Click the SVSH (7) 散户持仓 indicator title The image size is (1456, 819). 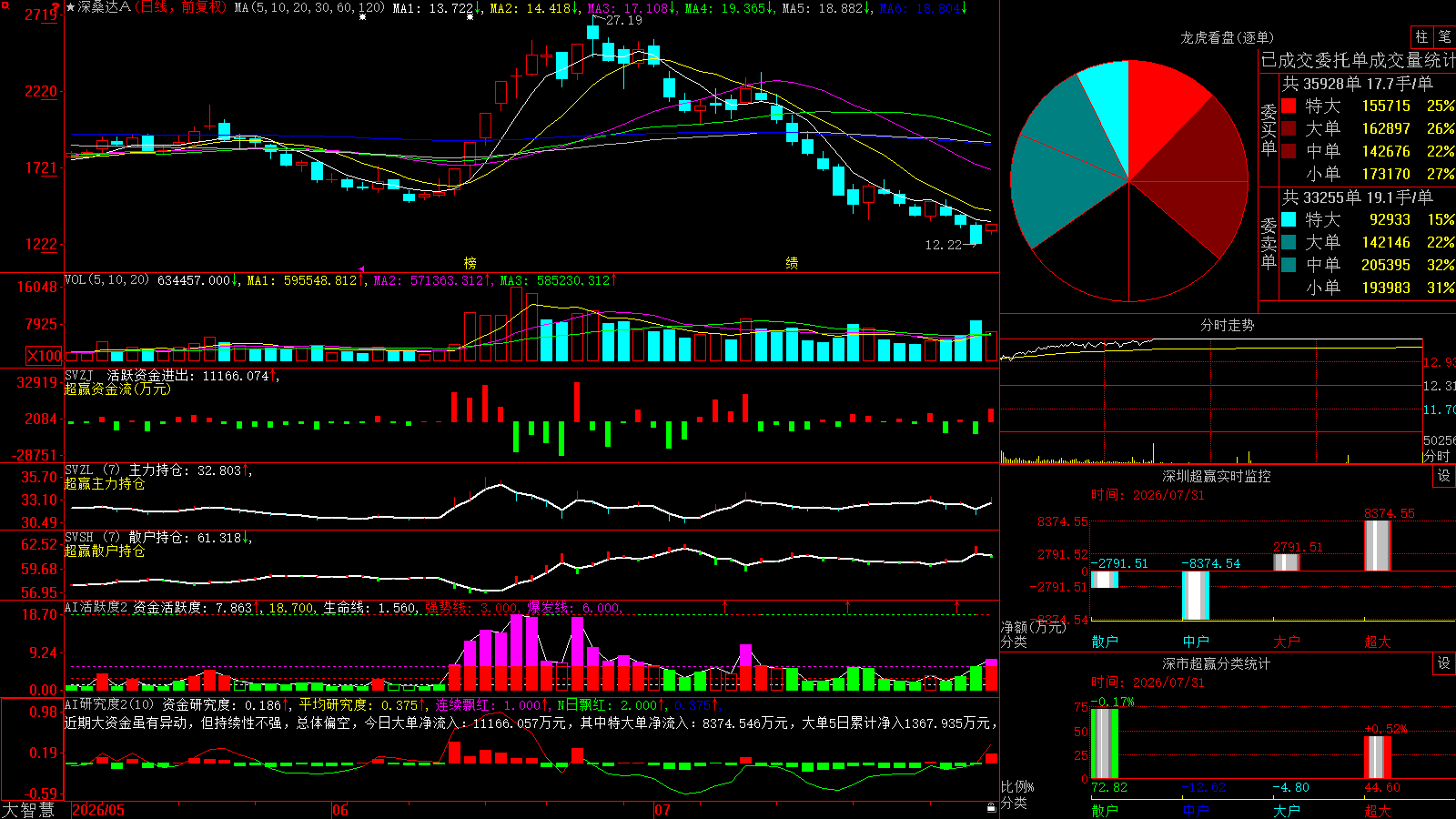click(x=128, y=538)
